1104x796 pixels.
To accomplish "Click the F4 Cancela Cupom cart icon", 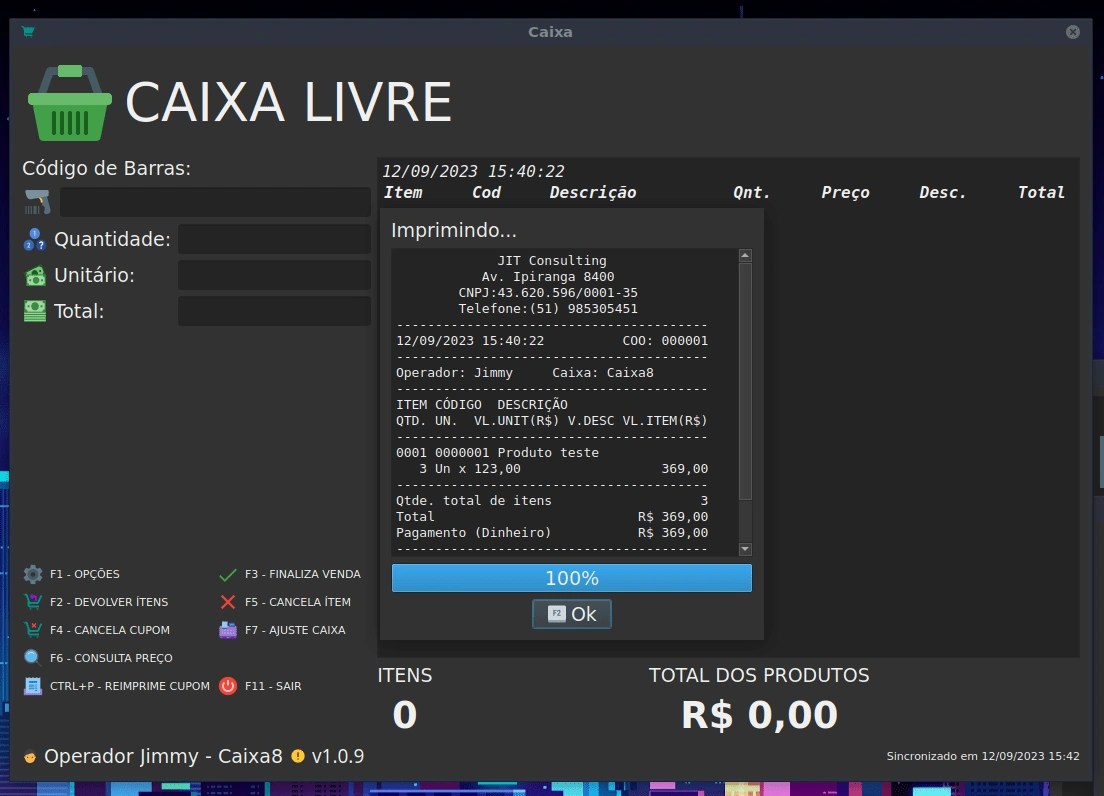I will pos(33,630).
